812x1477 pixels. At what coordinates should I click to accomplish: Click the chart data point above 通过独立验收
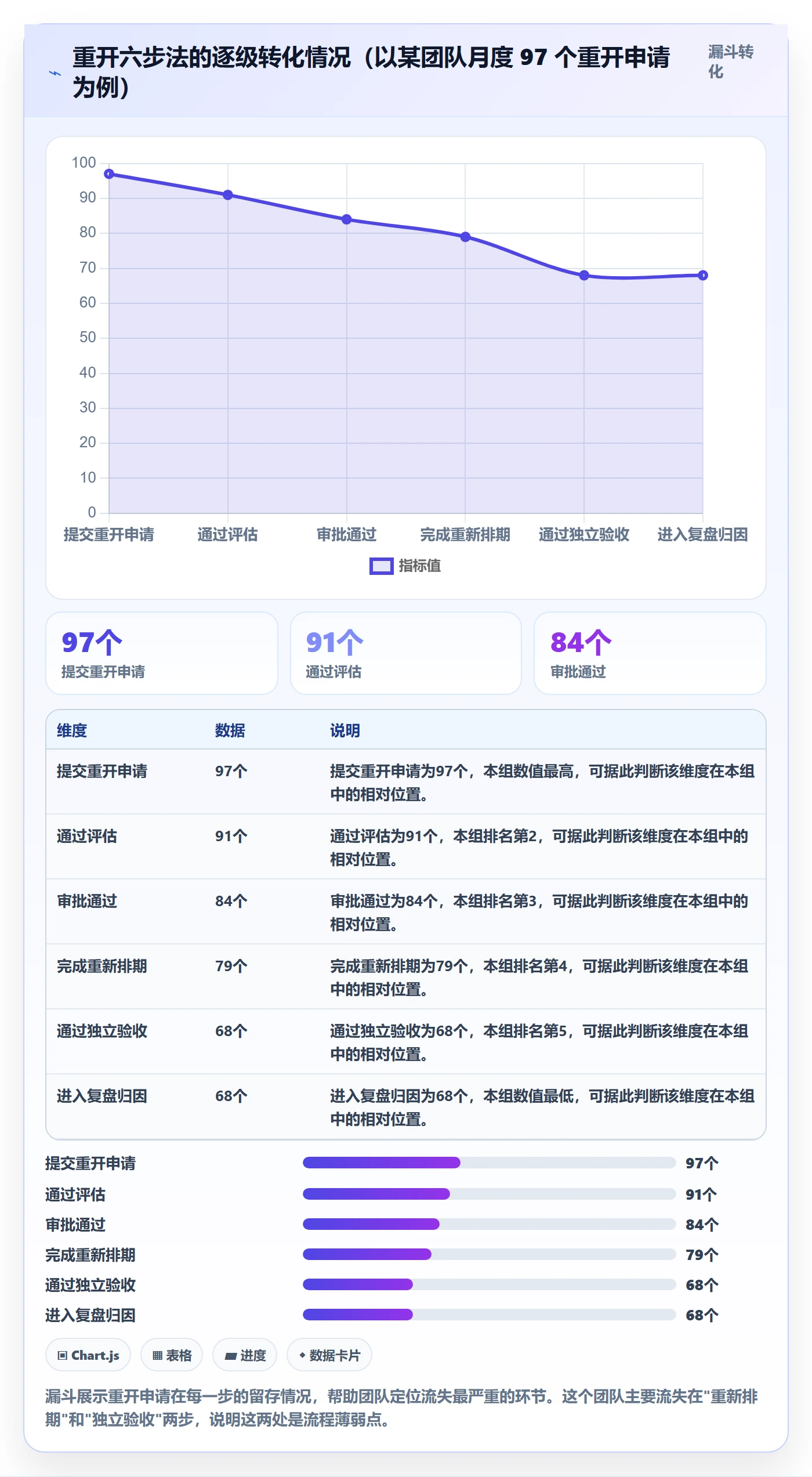point(584,275)
